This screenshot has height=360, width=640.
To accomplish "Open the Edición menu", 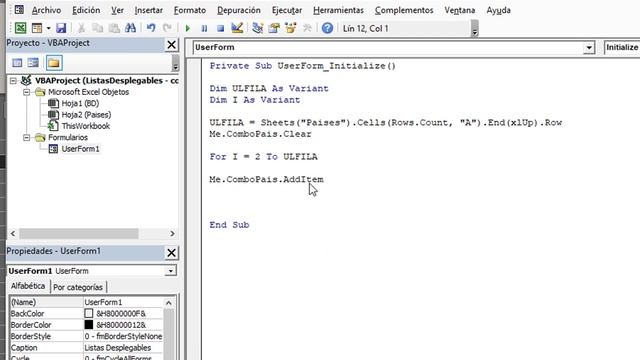I will (86, 10).
